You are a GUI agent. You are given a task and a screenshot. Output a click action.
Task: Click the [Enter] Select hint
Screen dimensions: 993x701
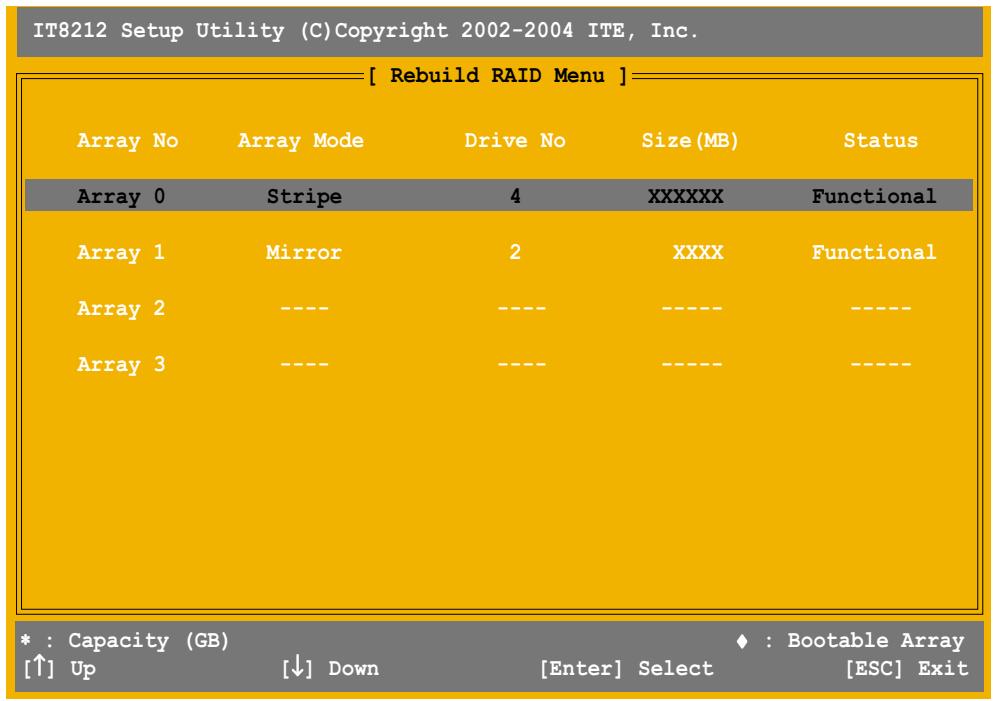(627, 668)
